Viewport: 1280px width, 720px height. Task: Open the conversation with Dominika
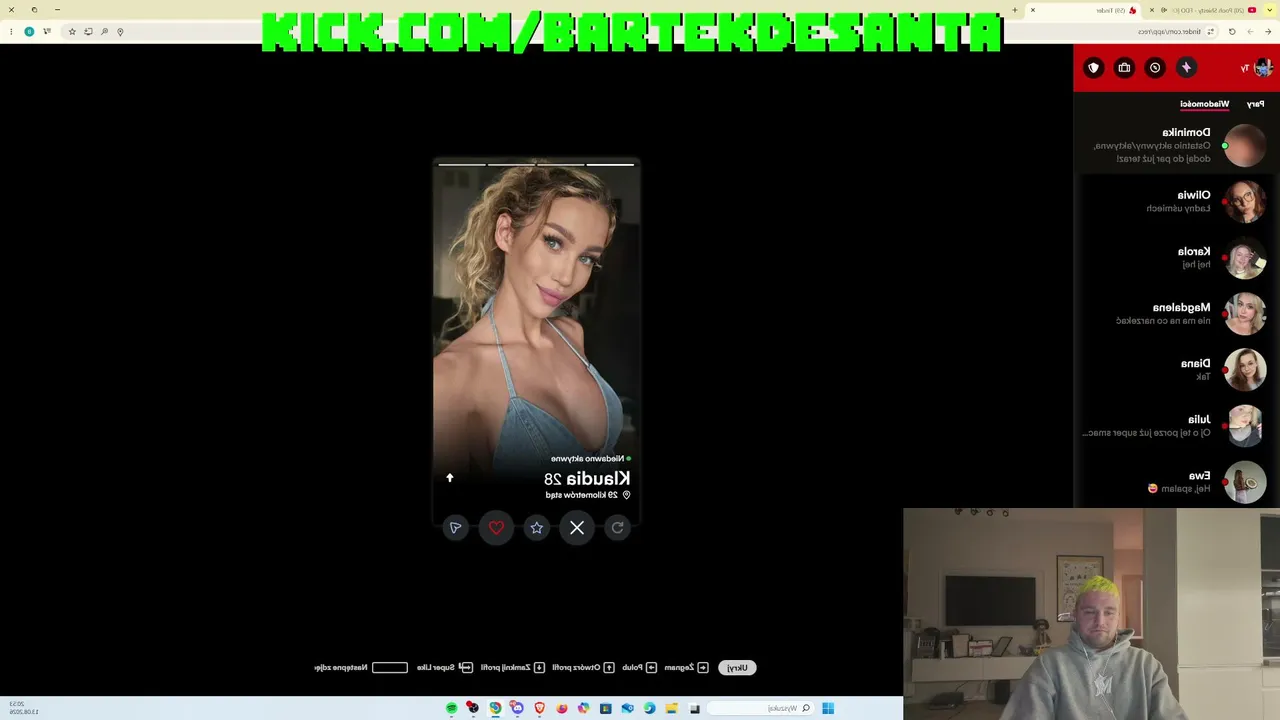[x=1177, y=146]
